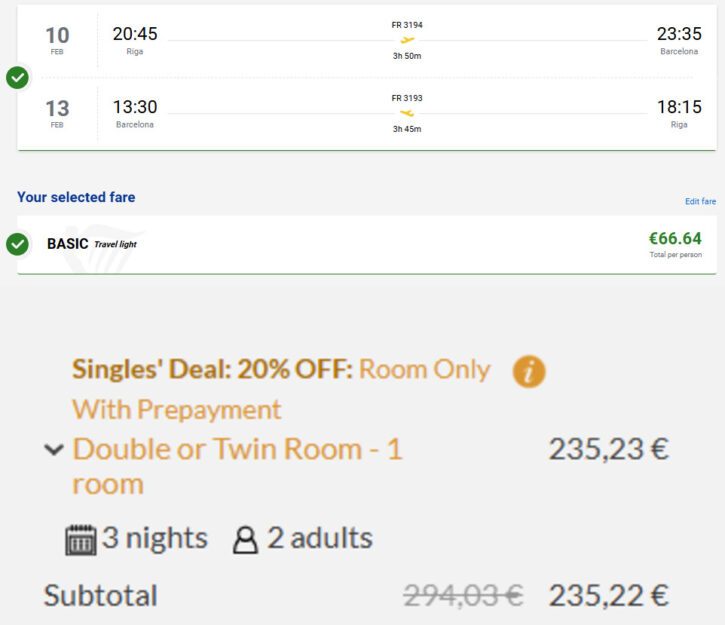The height and width of the screenshot is (625, 725).
Task: Click the struck-through 294,03 € price
Action: pyautogui.click(x=463, y=595)
